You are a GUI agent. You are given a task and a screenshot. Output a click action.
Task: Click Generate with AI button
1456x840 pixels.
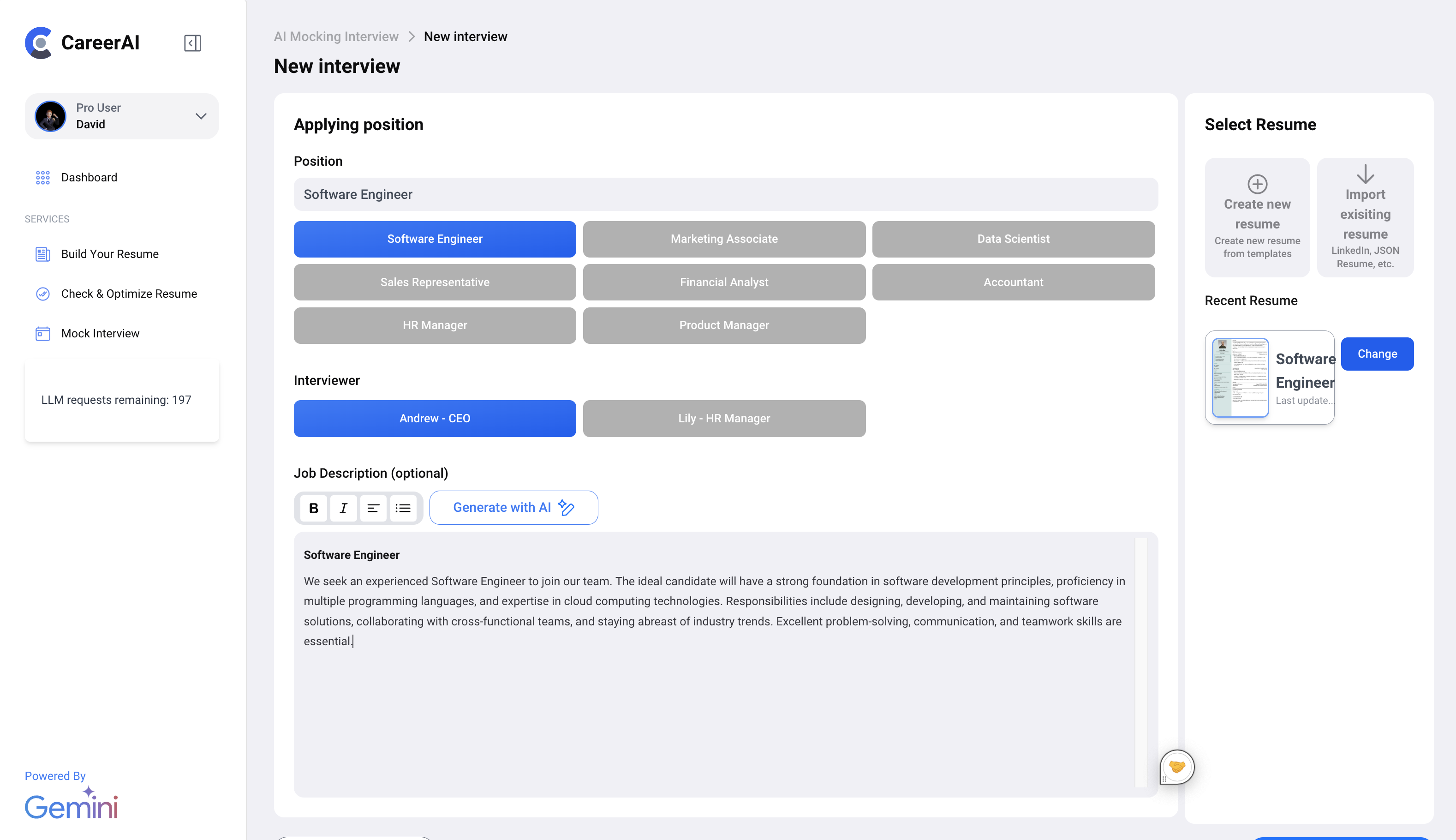(x=513, y=508)
